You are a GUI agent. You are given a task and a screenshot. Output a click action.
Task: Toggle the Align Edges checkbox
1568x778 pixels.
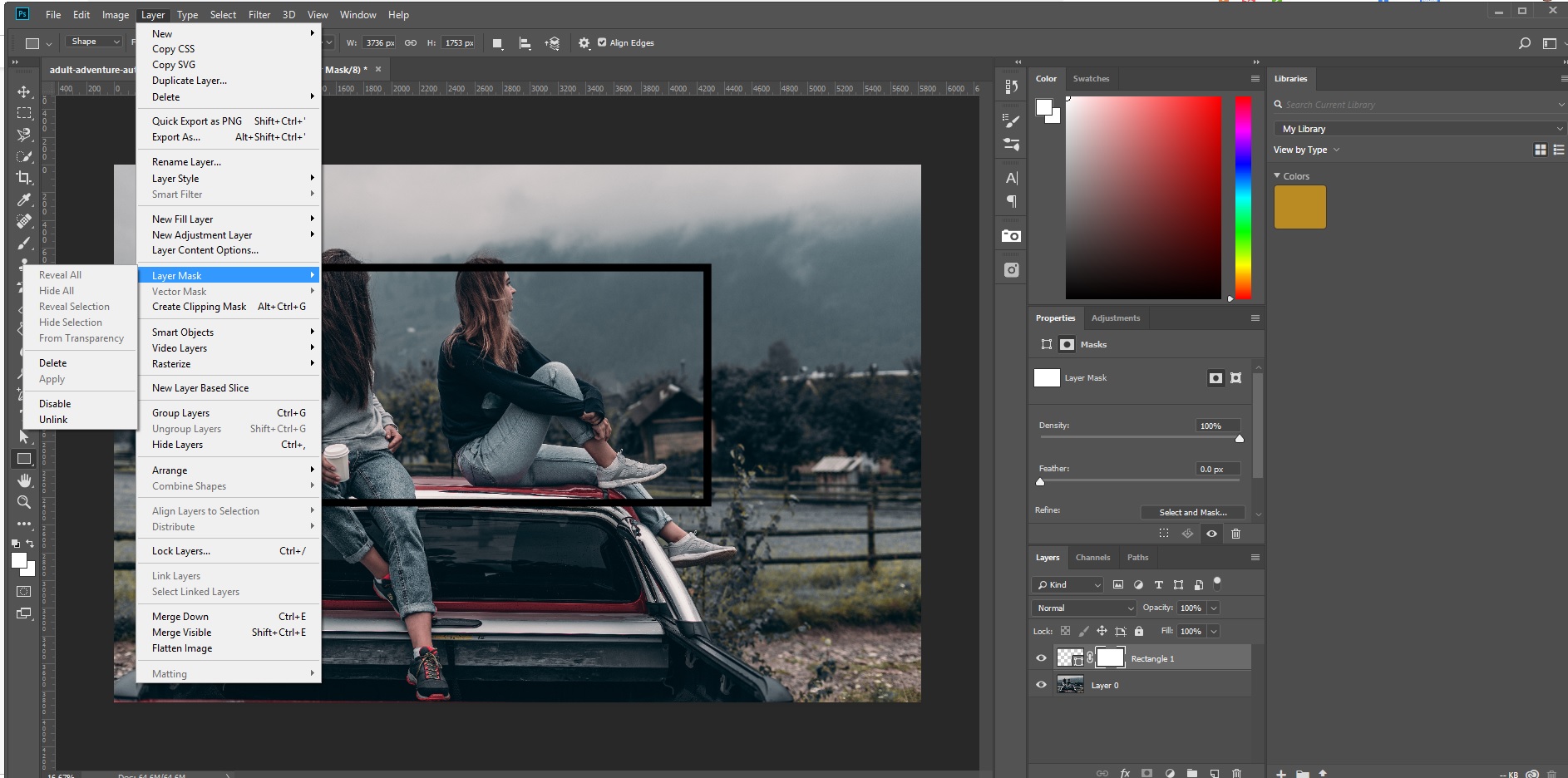click(x=602, y=42)
